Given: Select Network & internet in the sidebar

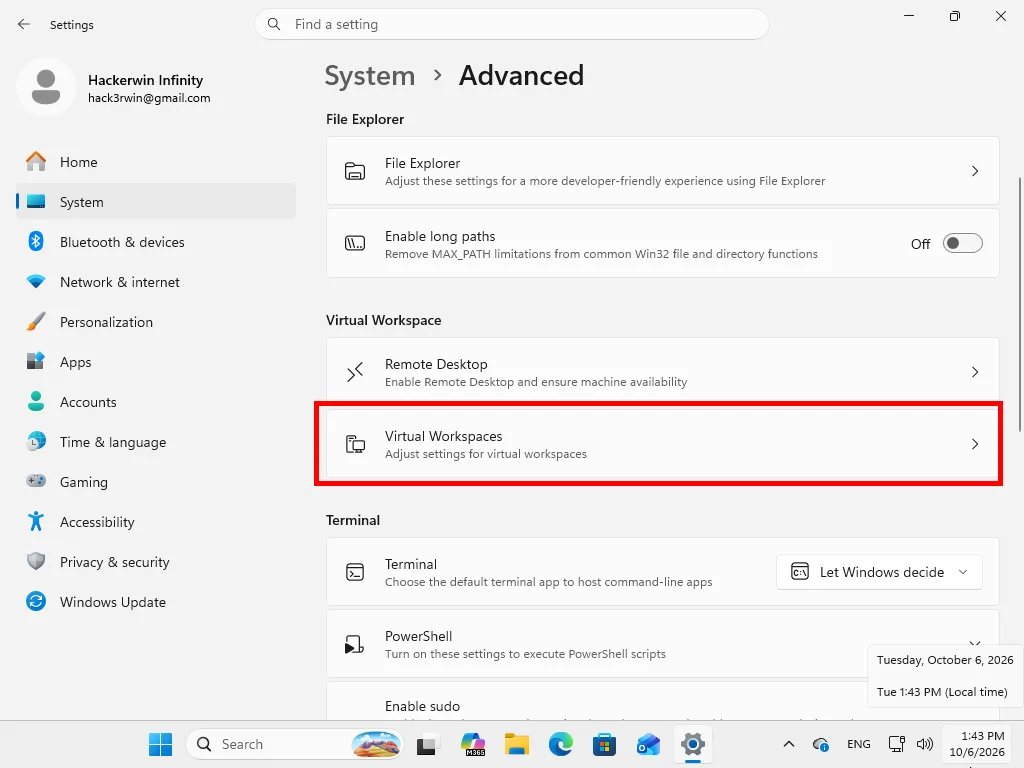Looking at the screenshot, I should click(156, 281).
